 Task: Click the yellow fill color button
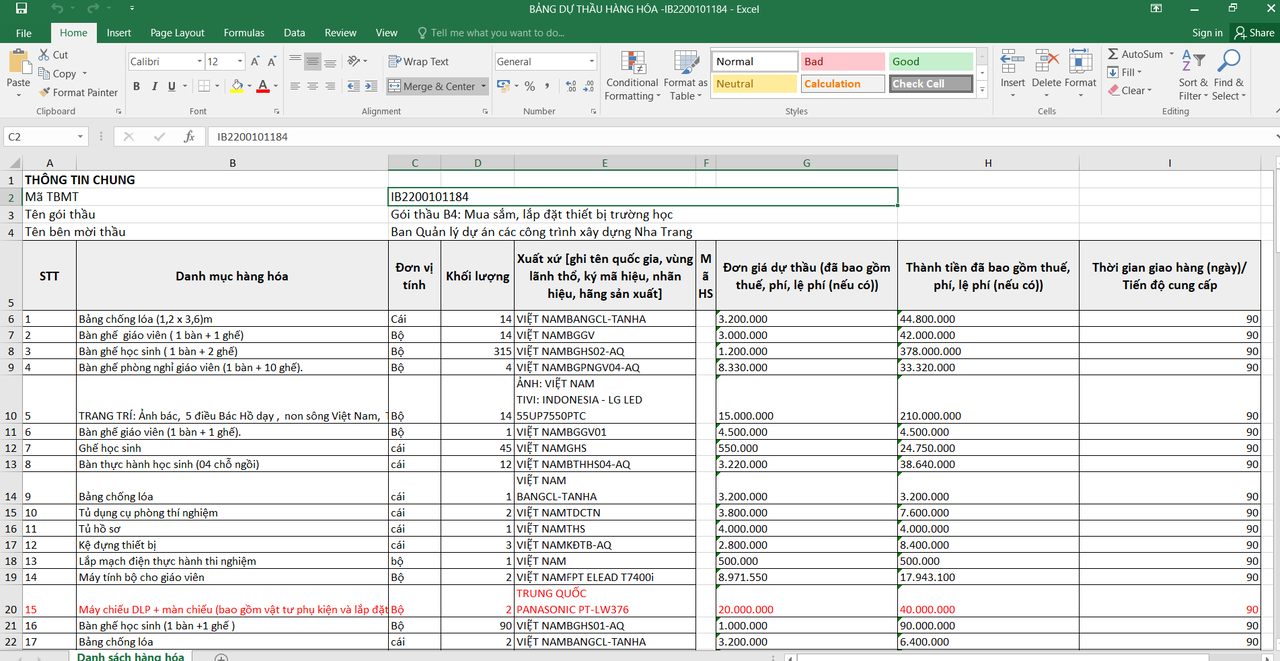click(236, 87)
